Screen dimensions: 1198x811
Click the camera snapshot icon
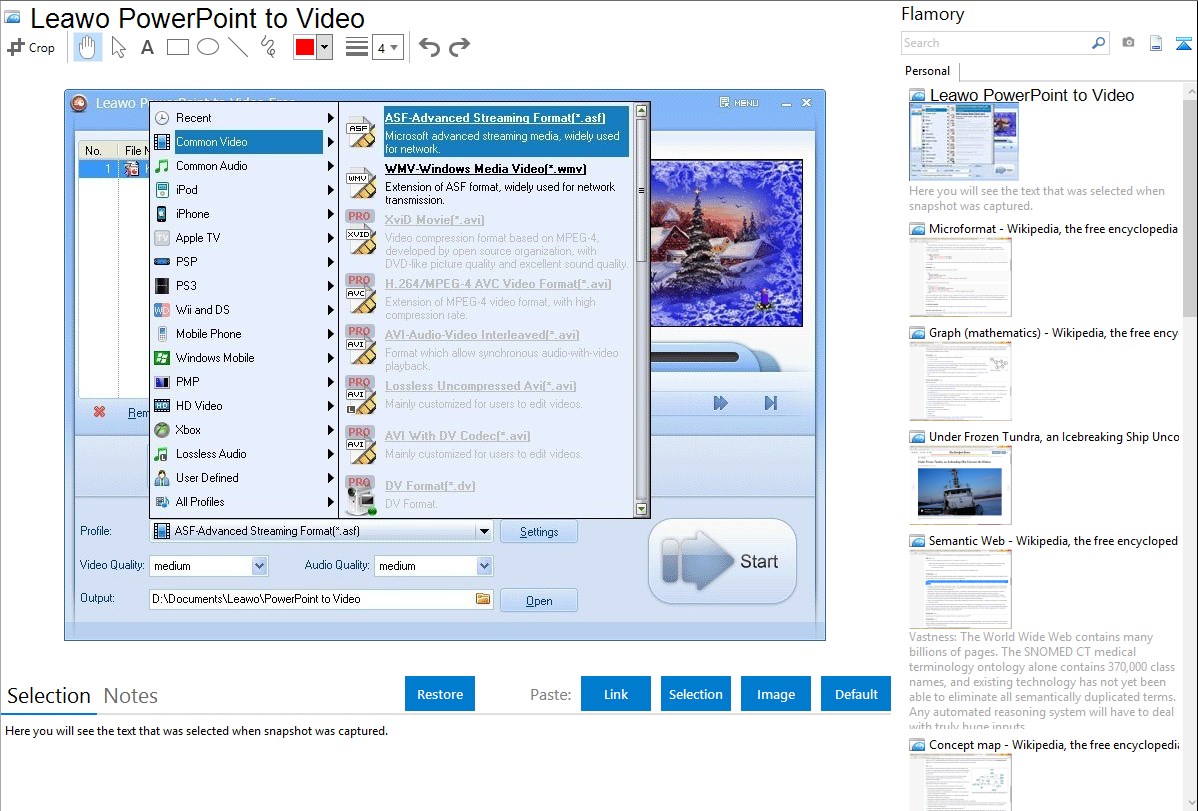click(1128, 43)
